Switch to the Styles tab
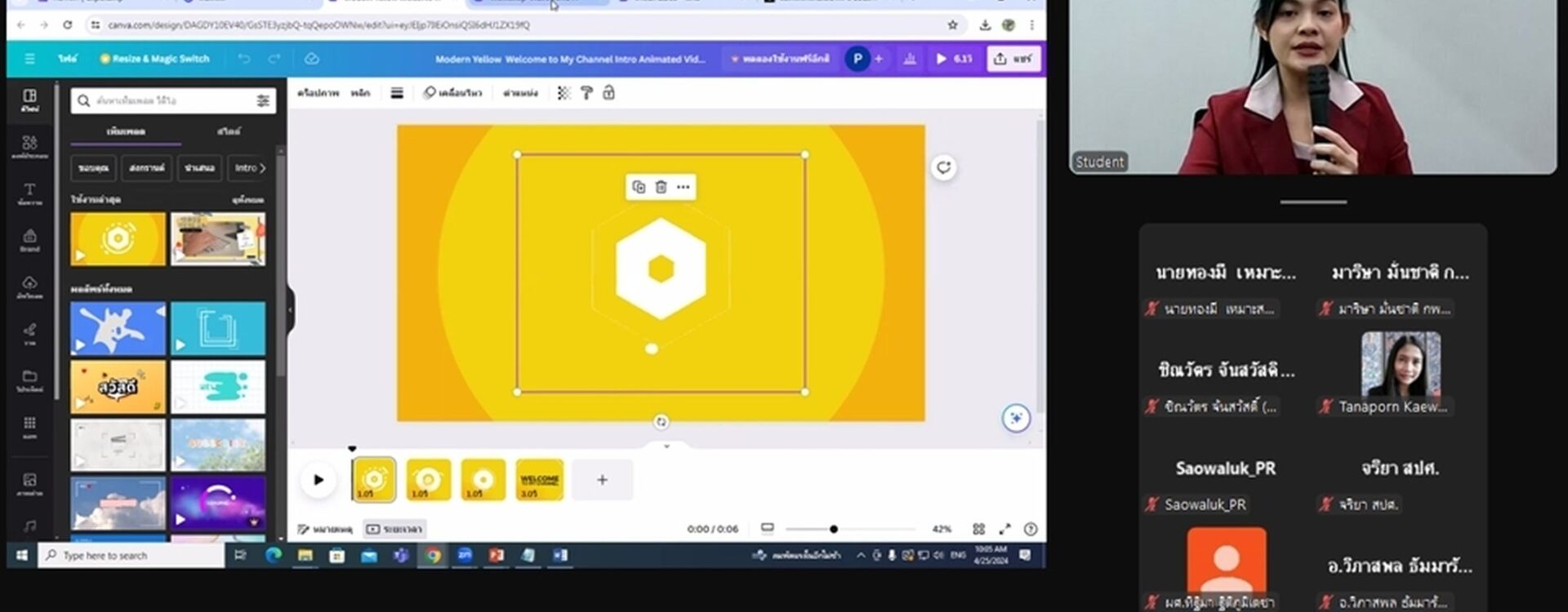The height and width of the screenshot is (612, 1568). (x=229, y=131)
